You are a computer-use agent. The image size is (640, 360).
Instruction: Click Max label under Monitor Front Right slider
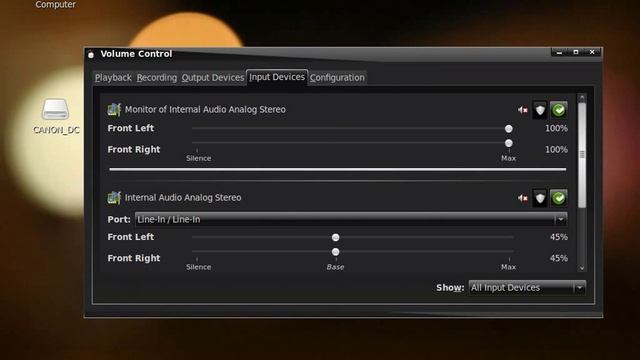pos(509,158)
